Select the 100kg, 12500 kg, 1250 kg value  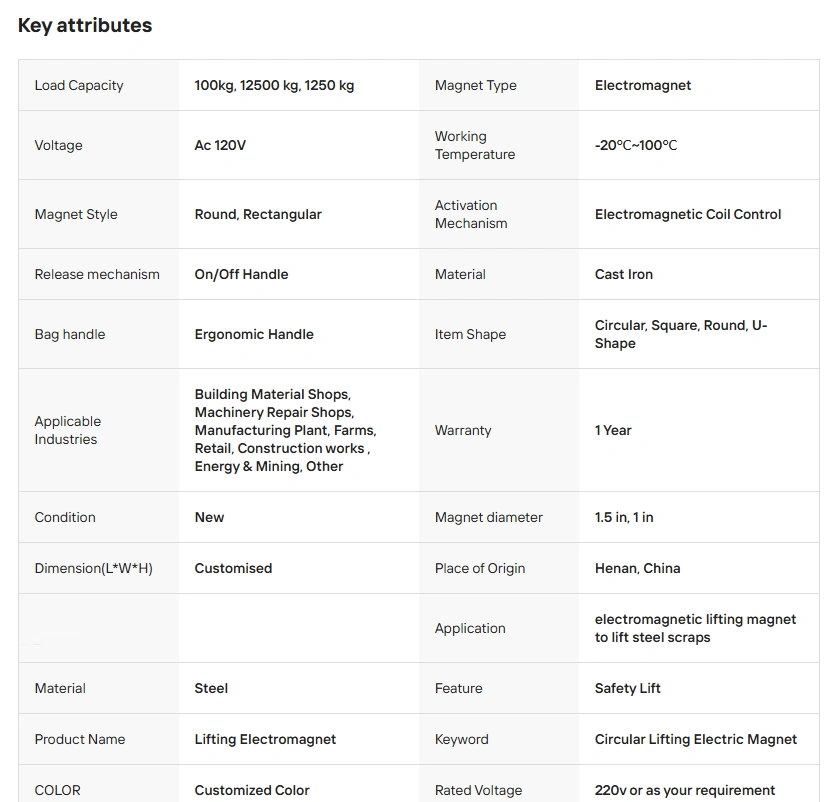pos(274,85)
